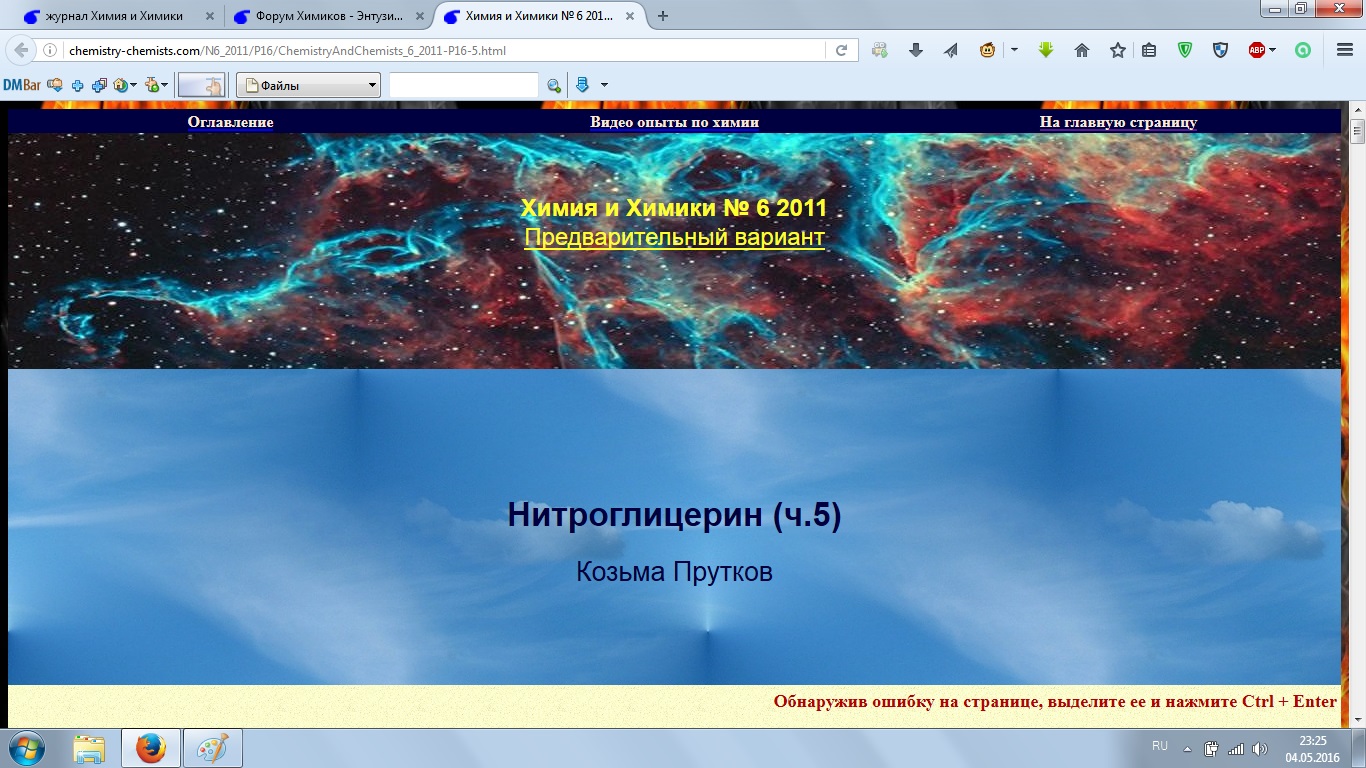Click the DMBar search magnifier icon
The width and height of the screenshot is (1366, 768).
pos(553,86)
